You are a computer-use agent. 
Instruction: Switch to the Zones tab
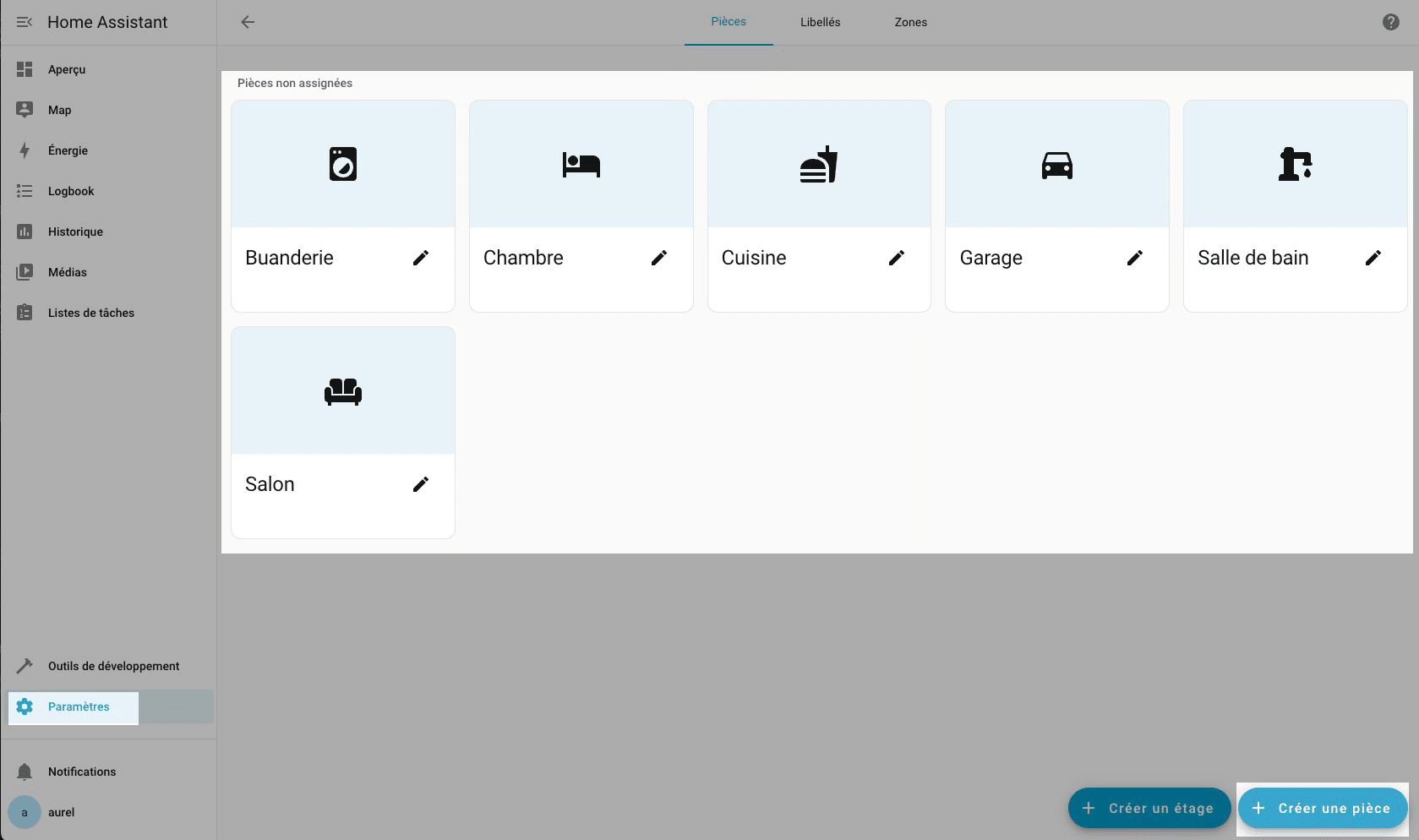pos(911,22)
